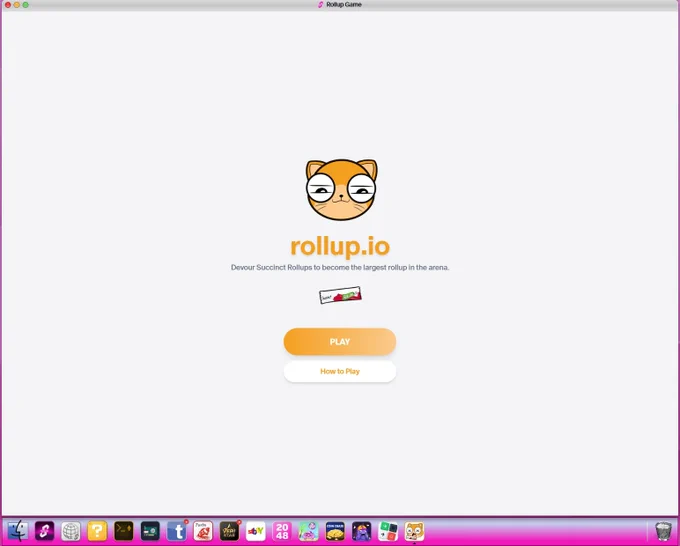Open the purple monster game in dock
This screenshot has width=680, height=546.
pyautogui.click(x=361, y=531)
